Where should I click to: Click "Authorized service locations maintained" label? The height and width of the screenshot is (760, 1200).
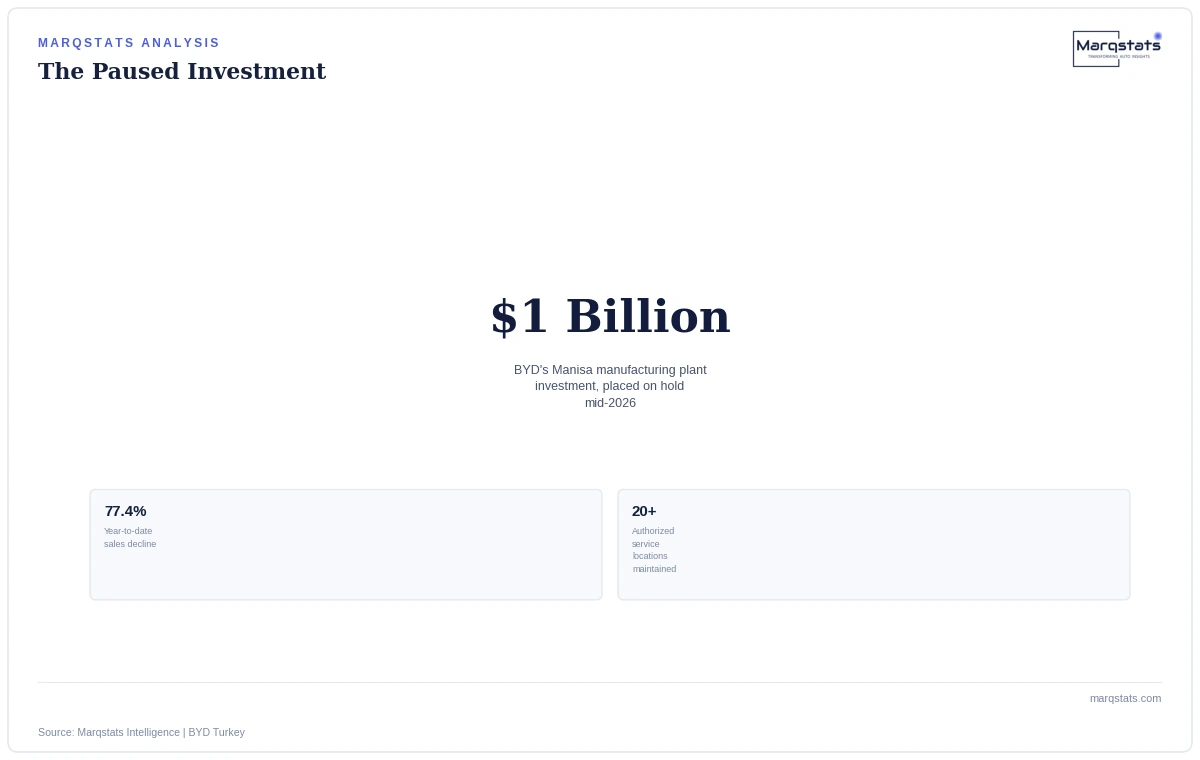click(654, 550)
